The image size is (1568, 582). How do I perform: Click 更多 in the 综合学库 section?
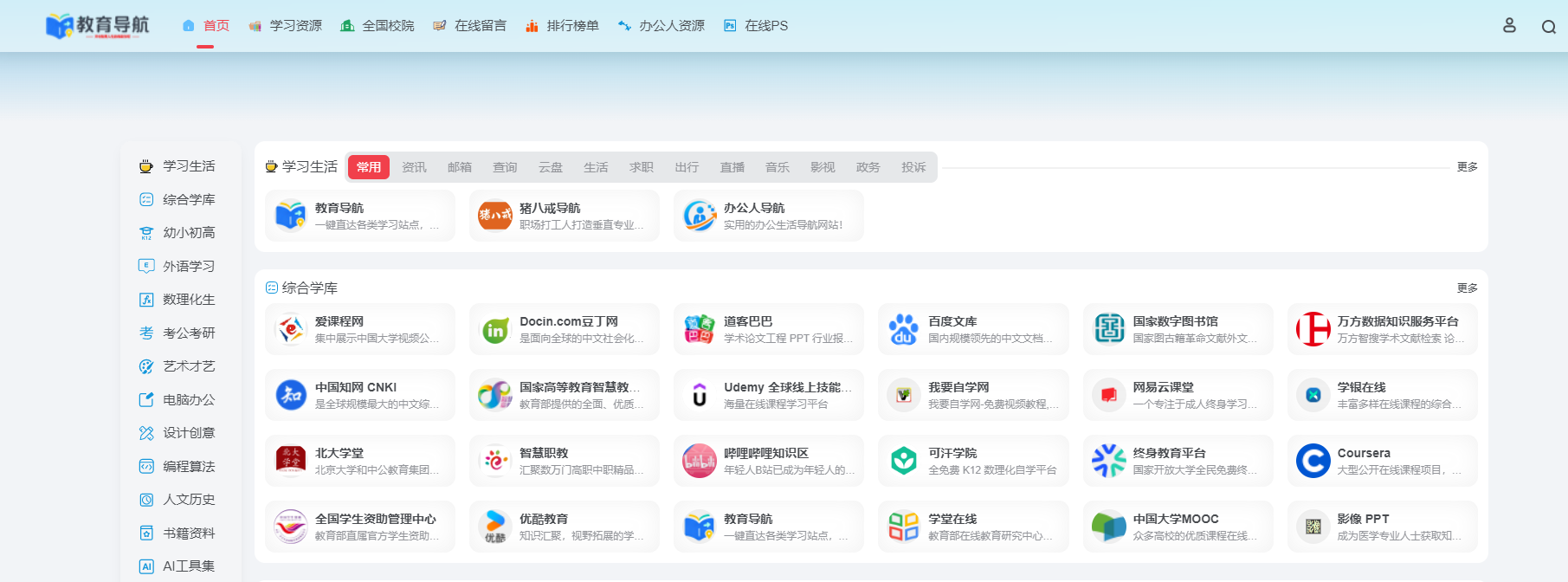click(1468, 288)
